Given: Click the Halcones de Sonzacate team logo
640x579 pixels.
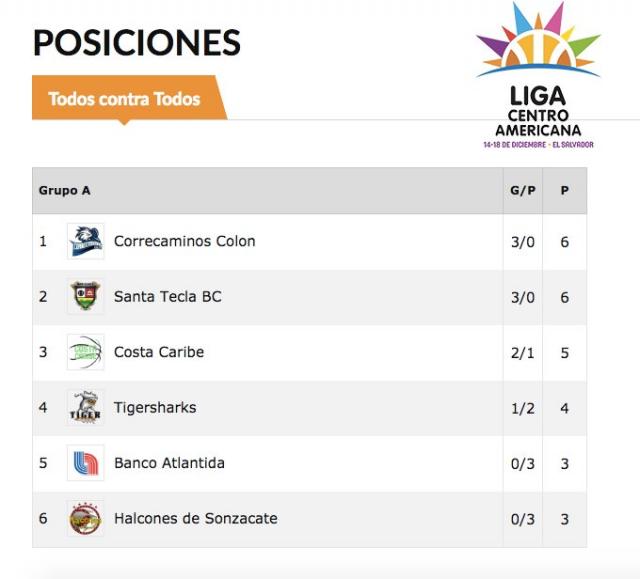Looking at the screenshot, I should (85, 519).
